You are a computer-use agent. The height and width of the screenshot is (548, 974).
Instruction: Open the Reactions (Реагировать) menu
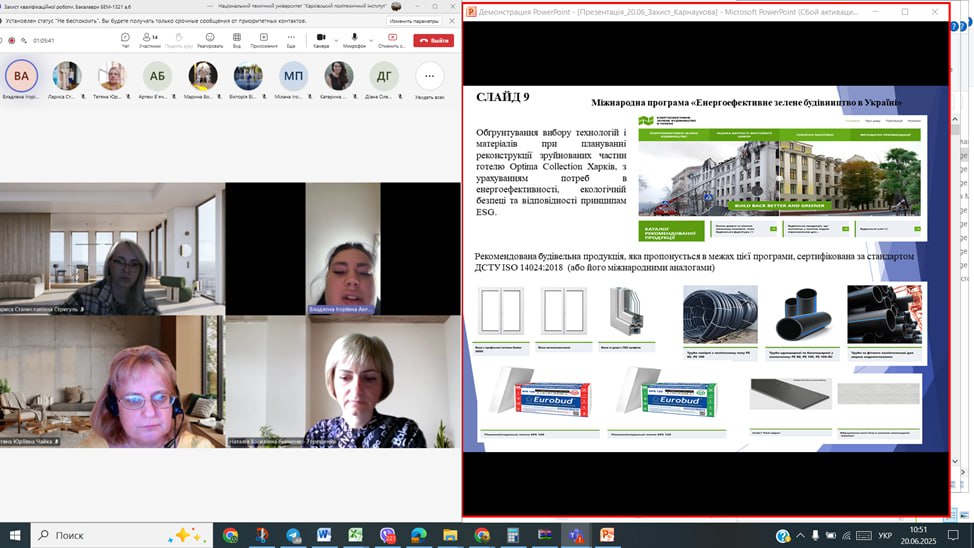tap(210, 39)
